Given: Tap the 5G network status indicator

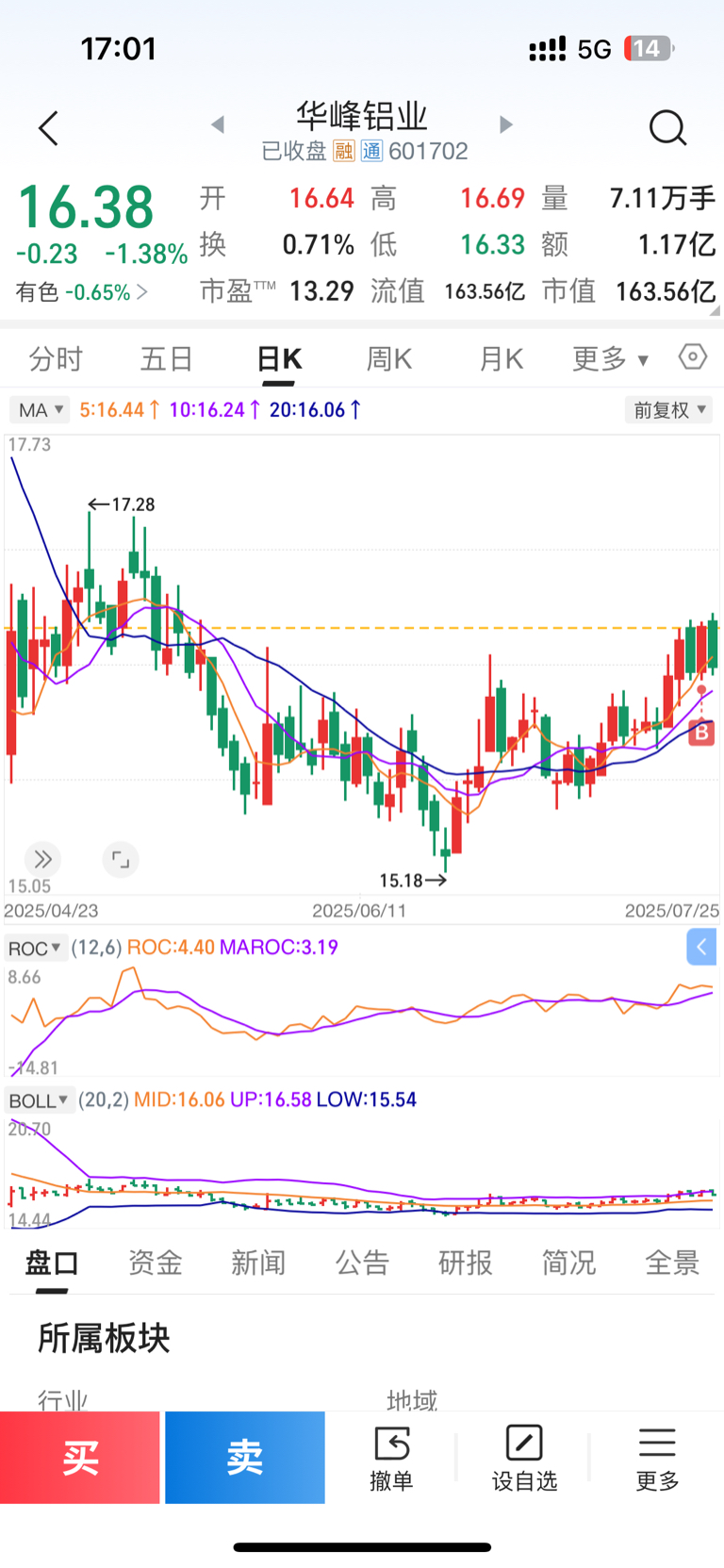Looking at the screenshot, I should click(x=594, y=49).
